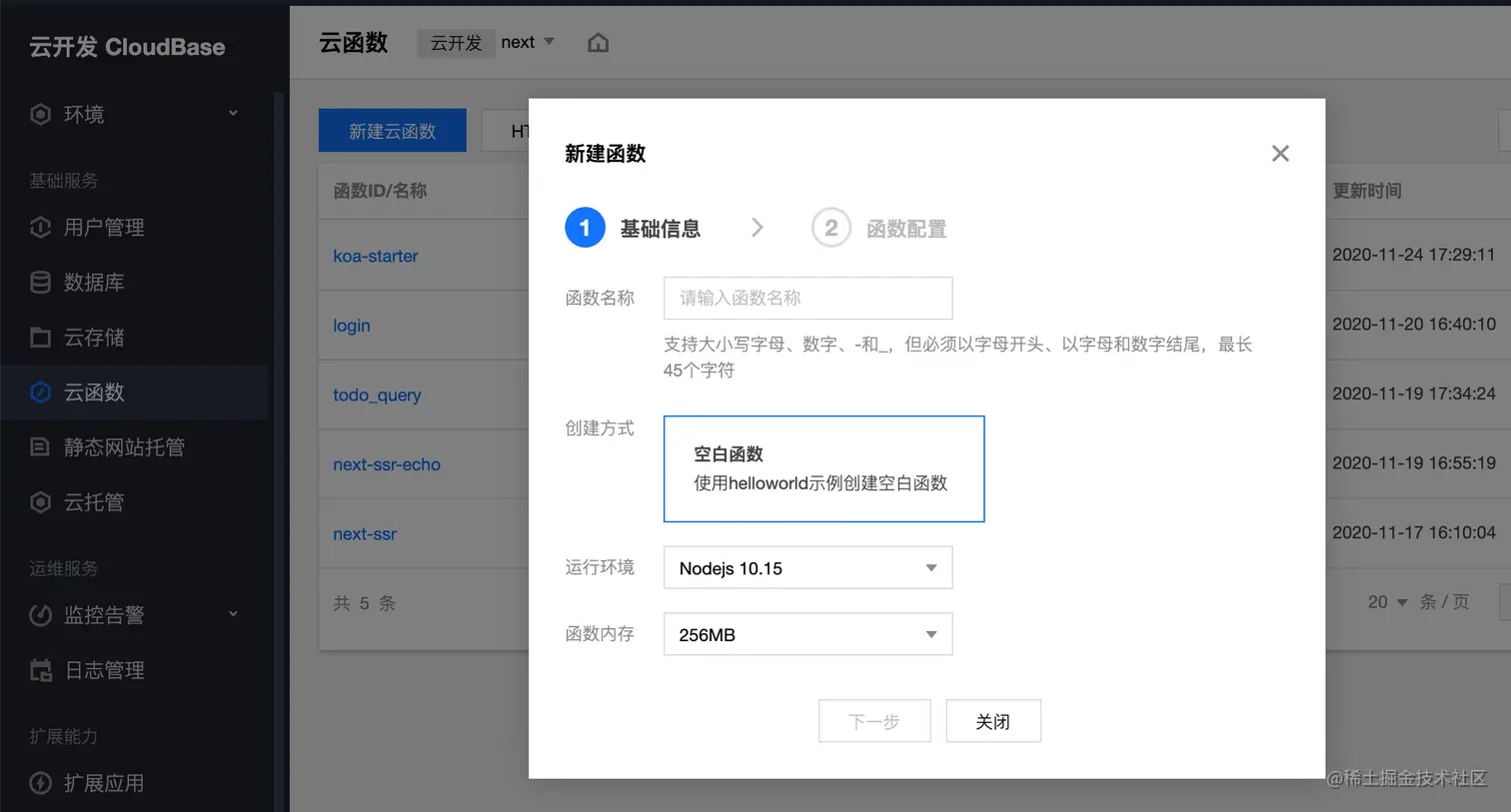Open the 函数内存 memory dropdown showing 256MB
1511x812 pixels.
(807, 633)
